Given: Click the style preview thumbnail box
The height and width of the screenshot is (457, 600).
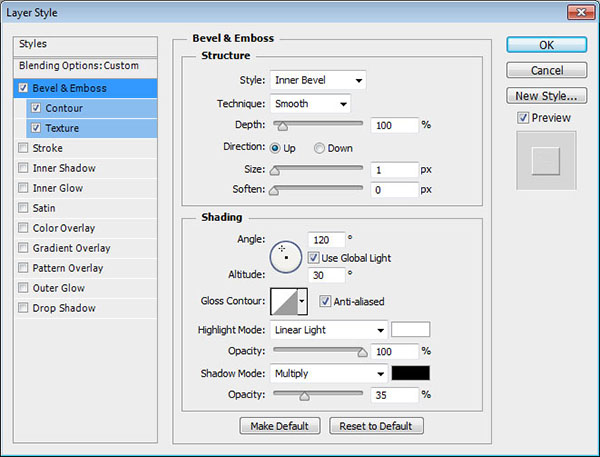Looking at the screenshot, I should coord(546,160).
